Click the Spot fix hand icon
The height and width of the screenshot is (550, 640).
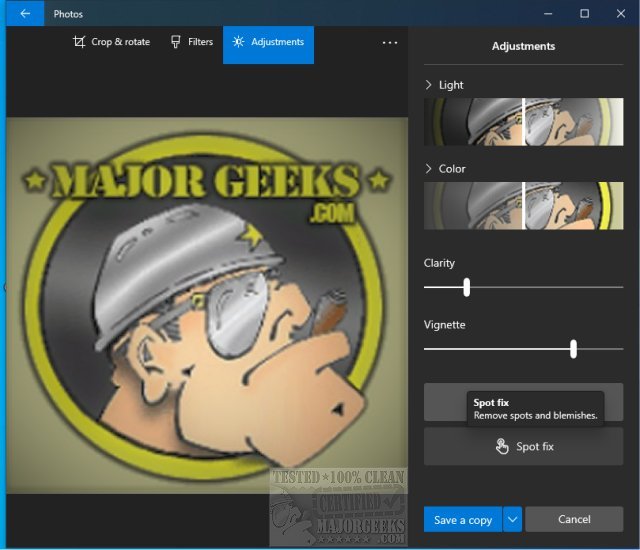coord(502,447)
